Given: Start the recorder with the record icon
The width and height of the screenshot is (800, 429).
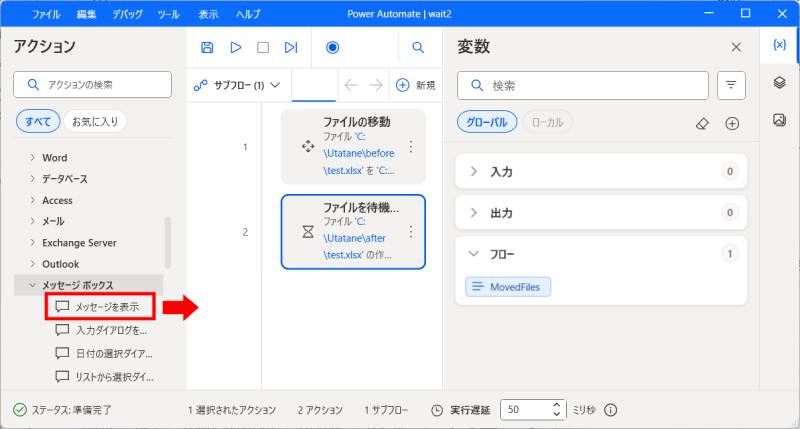Looking at the screenshot, I should [333, 47].
